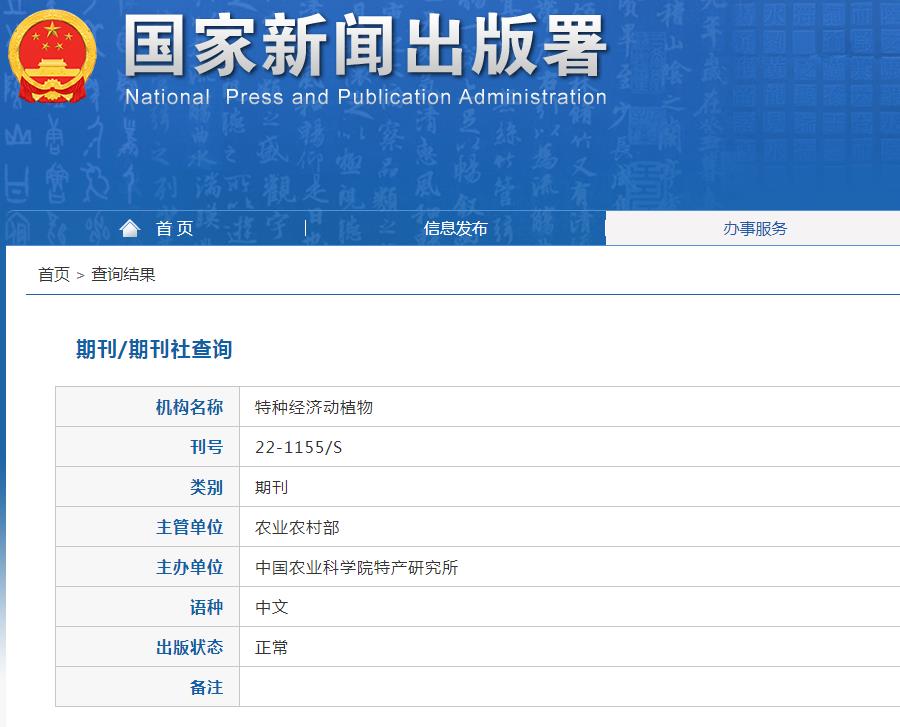The image size is (900, 727).
Task: Open the 首页 breadcrumb link
Action: (x=48, y=273)
